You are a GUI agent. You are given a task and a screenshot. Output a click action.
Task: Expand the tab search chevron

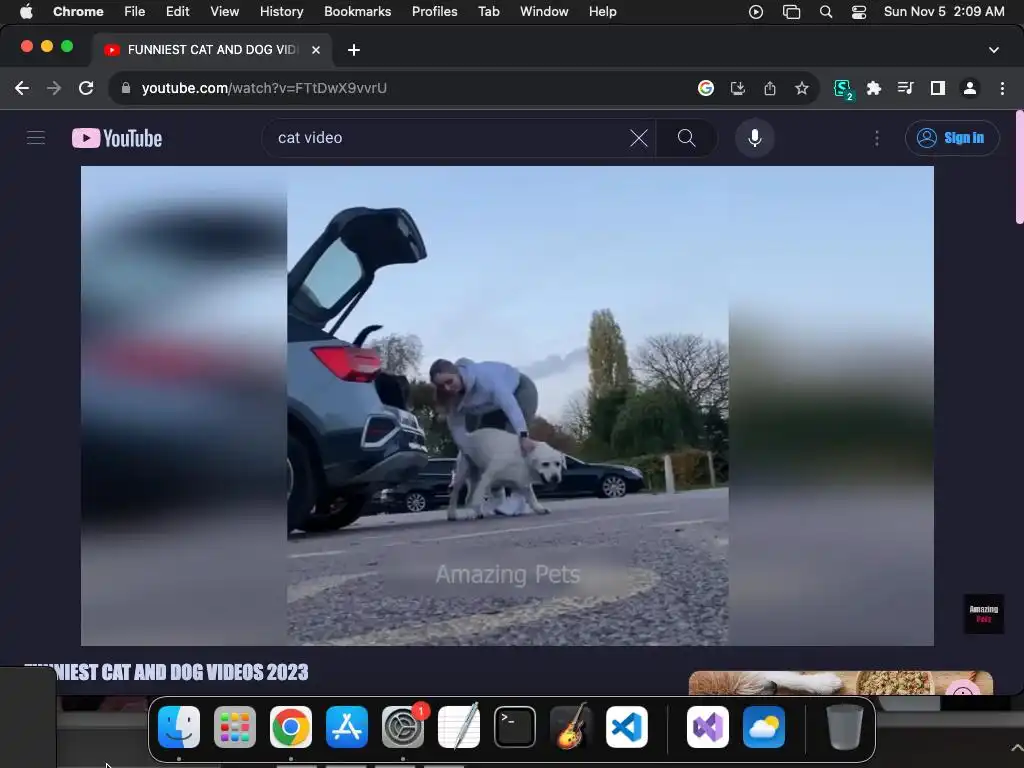tap(993, 50)
